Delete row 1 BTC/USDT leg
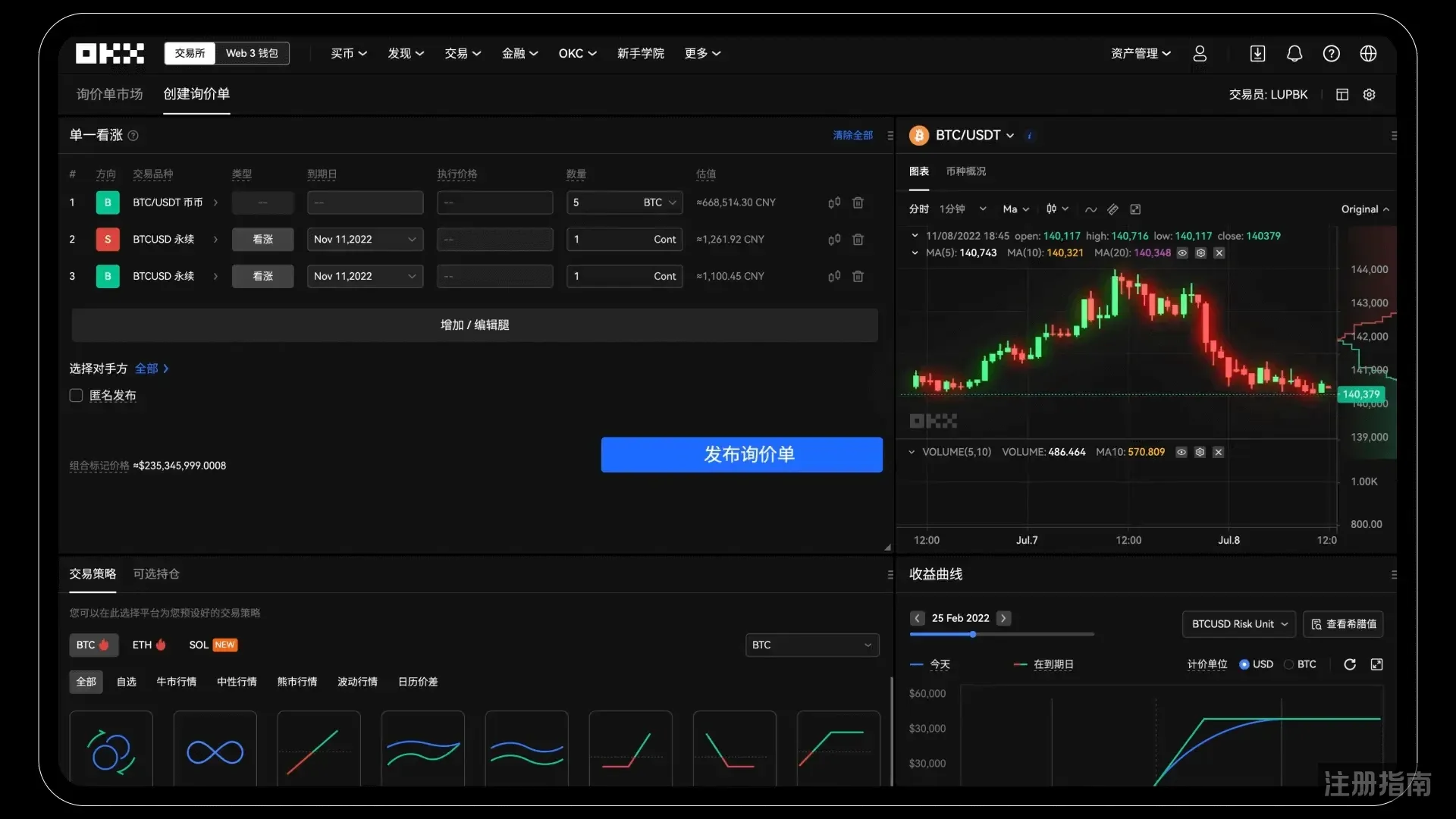This screenshot has height=819, width=1456. tap(858, 202)
